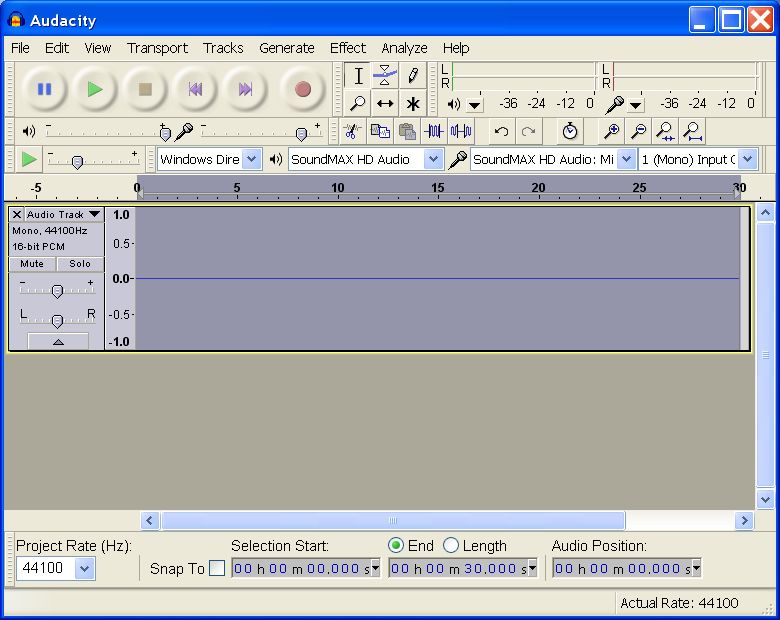This screenshot has height=620, width=780.
Task: Click the playback speed slider handle
Action: point(77,162)
